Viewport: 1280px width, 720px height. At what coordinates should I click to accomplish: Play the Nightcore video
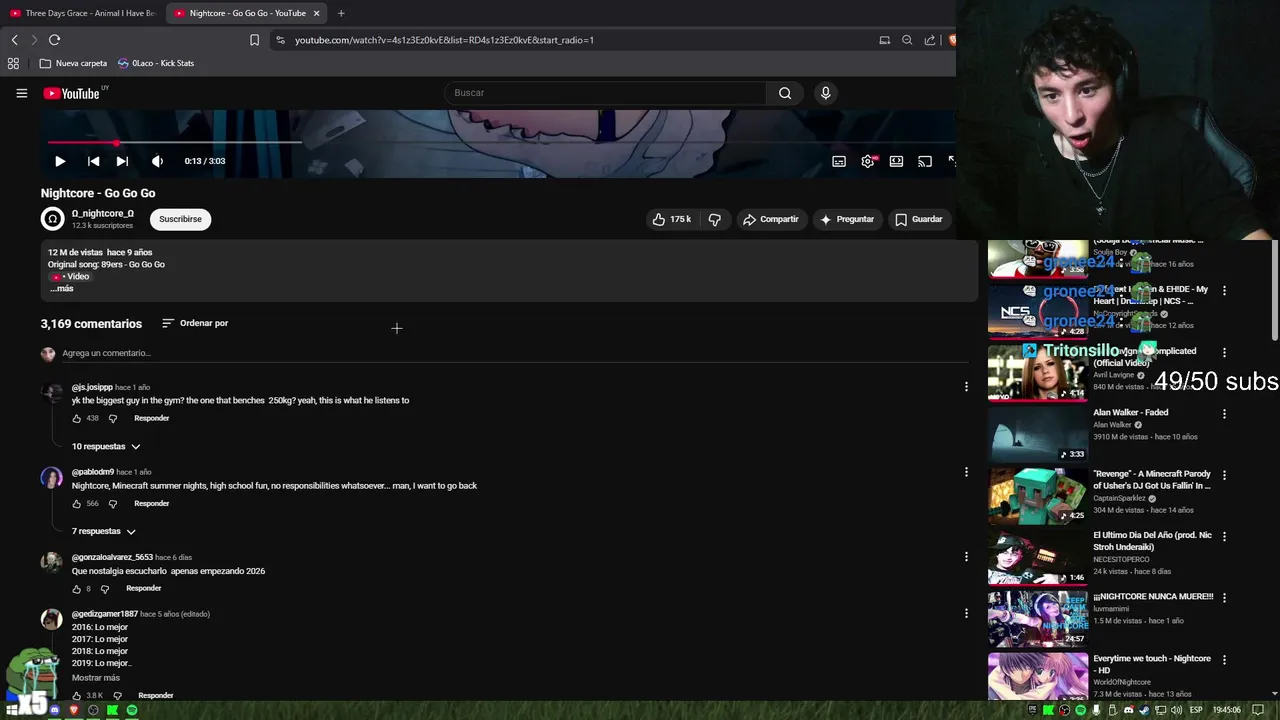(x=60, y=161)
